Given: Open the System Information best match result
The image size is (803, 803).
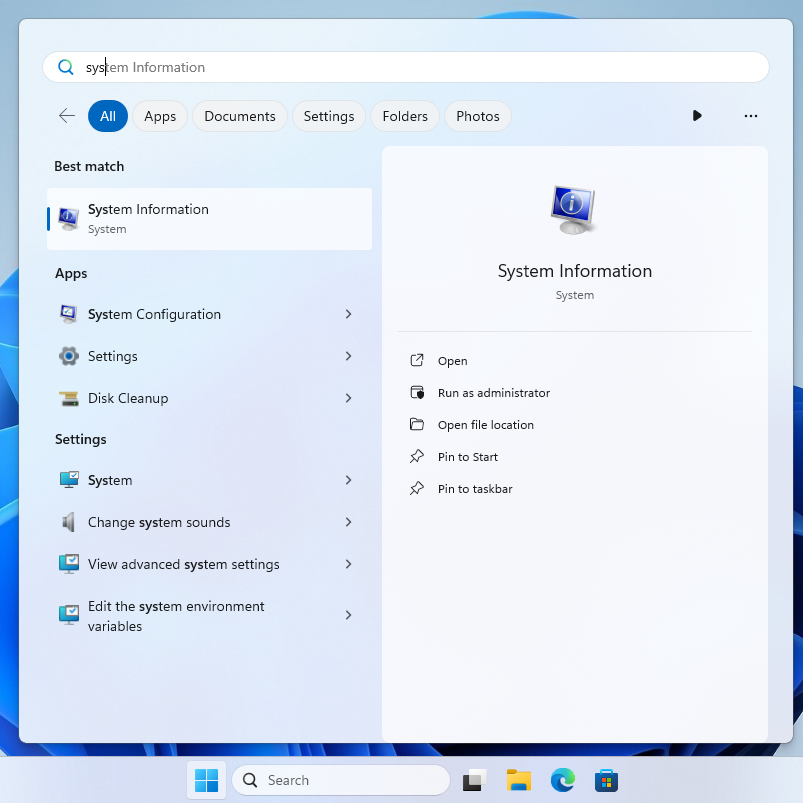Looking at the screenshot, I should pos(209,219).
